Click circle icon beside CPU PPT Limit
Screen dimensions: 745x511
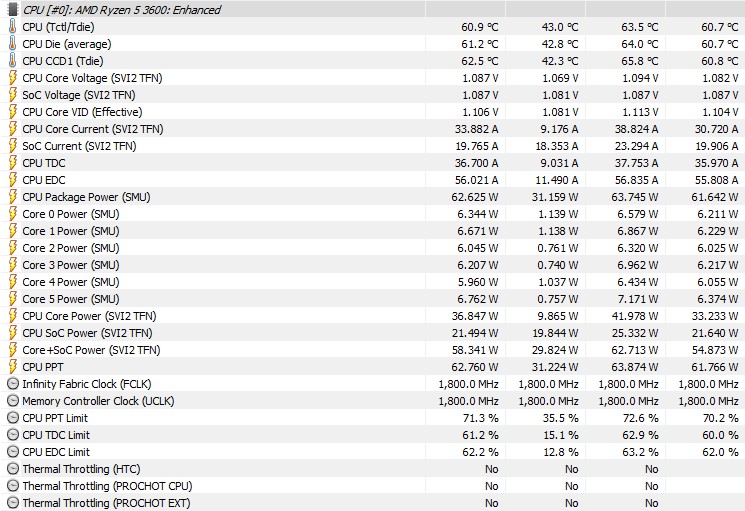13,418
